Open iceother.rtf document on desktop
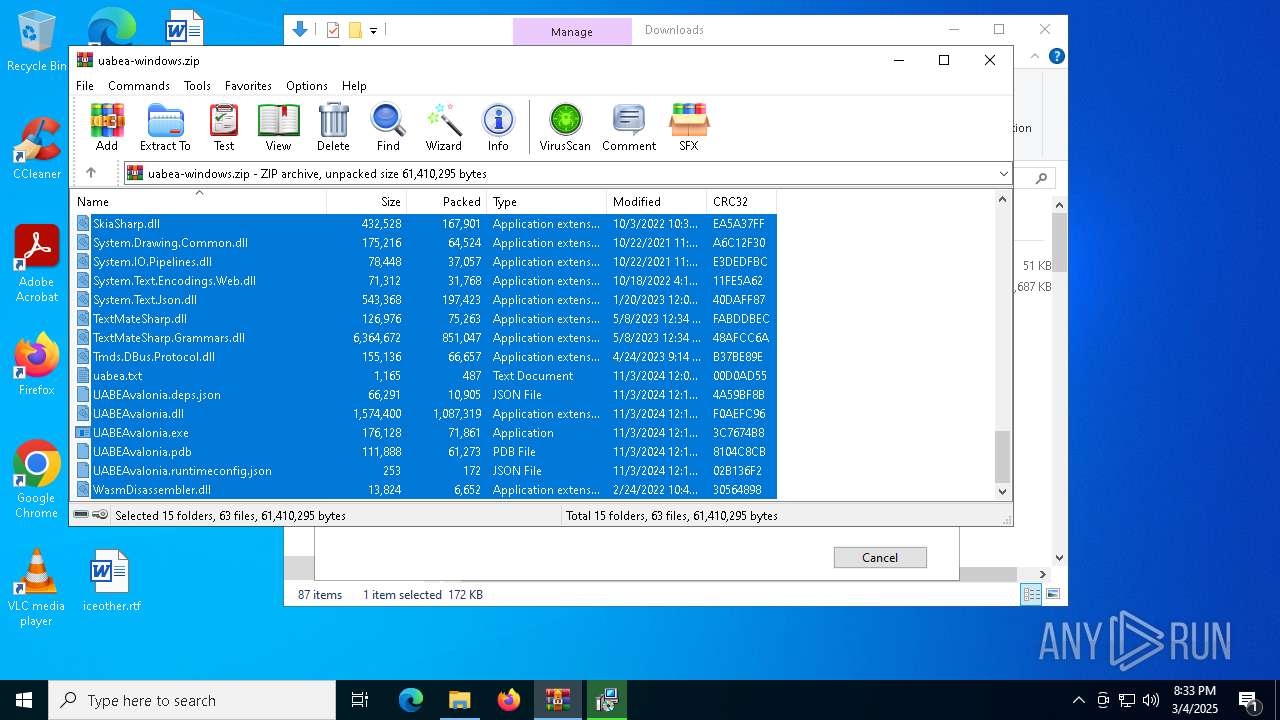 (x=111, y=580)
